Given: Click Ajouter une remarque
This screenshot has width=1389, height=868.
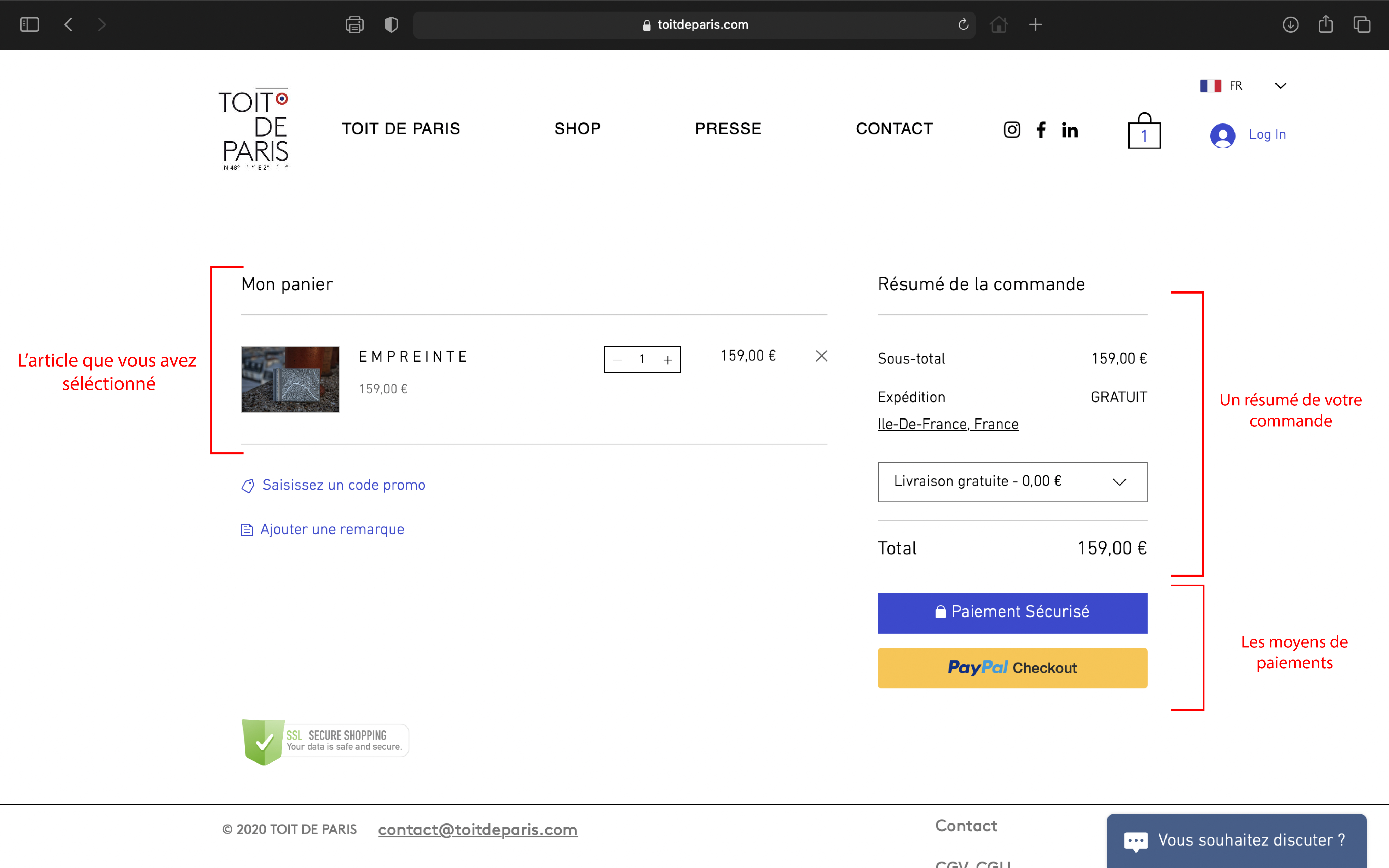Looking at the screenshot, I should (x=332, y=529).
